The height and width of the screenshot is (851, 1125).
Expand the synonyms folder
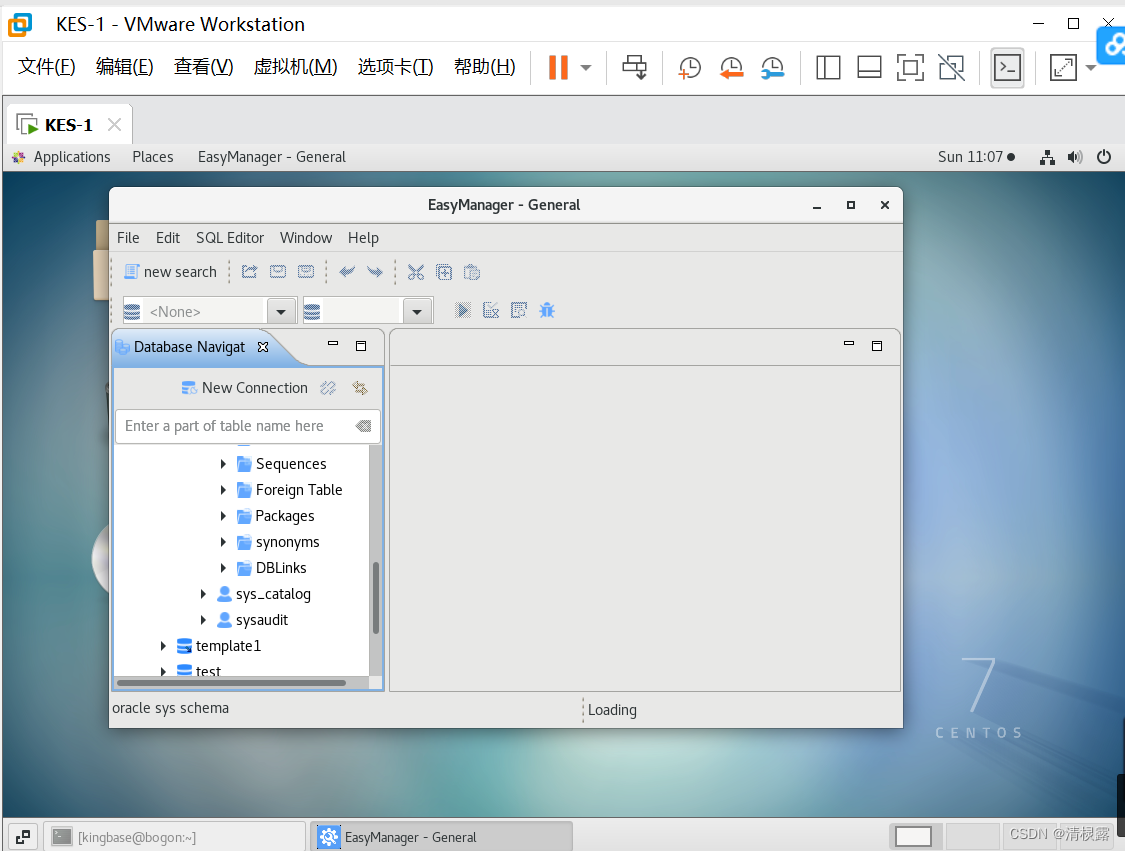pyautogui.click(x=223, y=542)
